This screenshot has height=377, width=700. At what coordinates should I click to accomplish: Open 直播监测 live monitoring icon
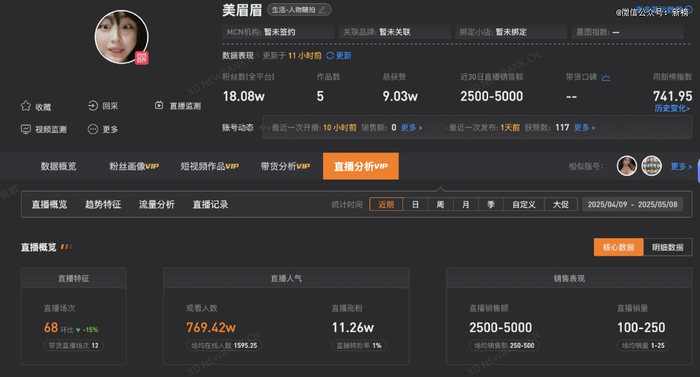pos(159,105)
